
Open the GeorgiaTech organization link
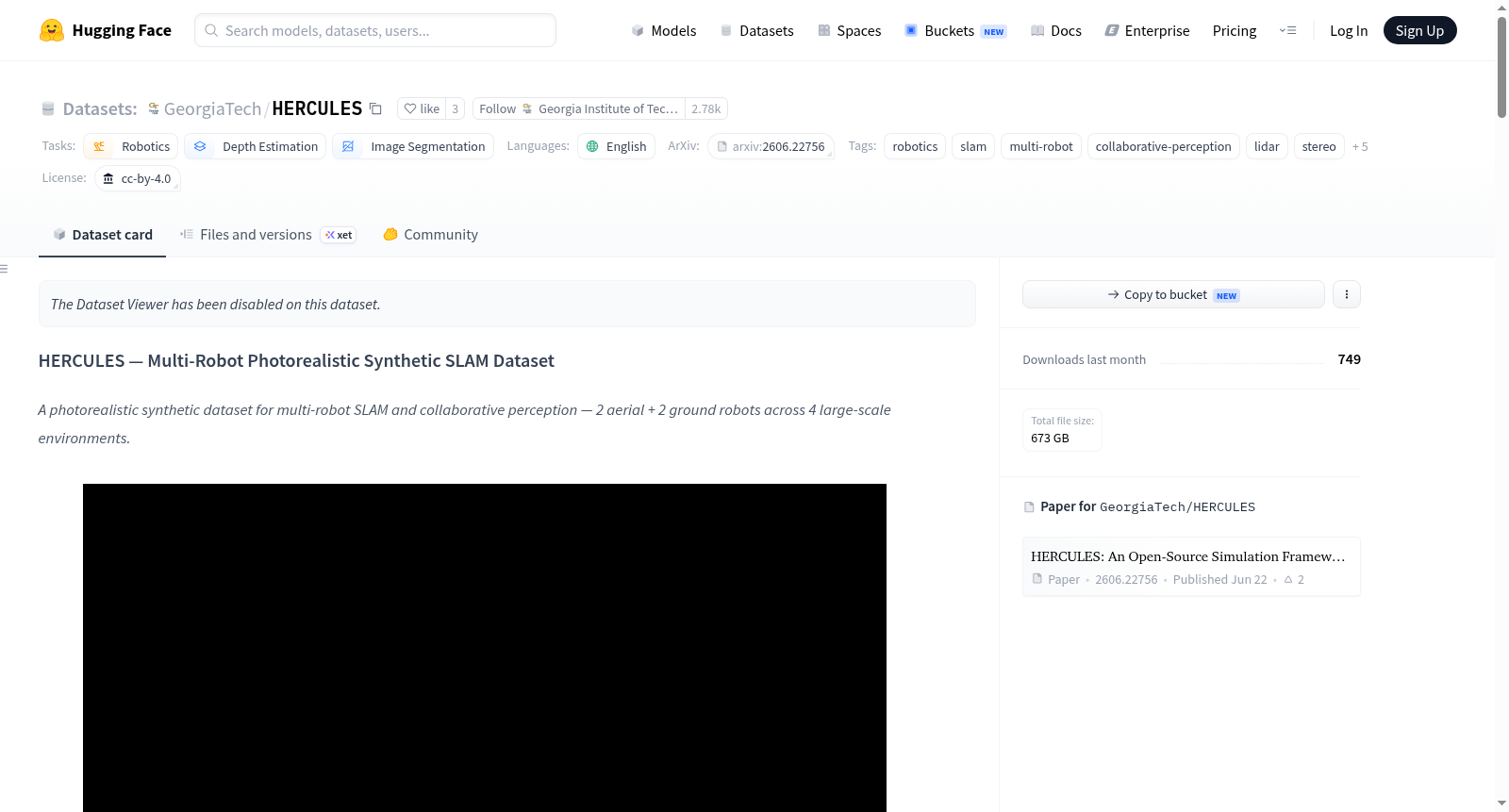[212, 108]
